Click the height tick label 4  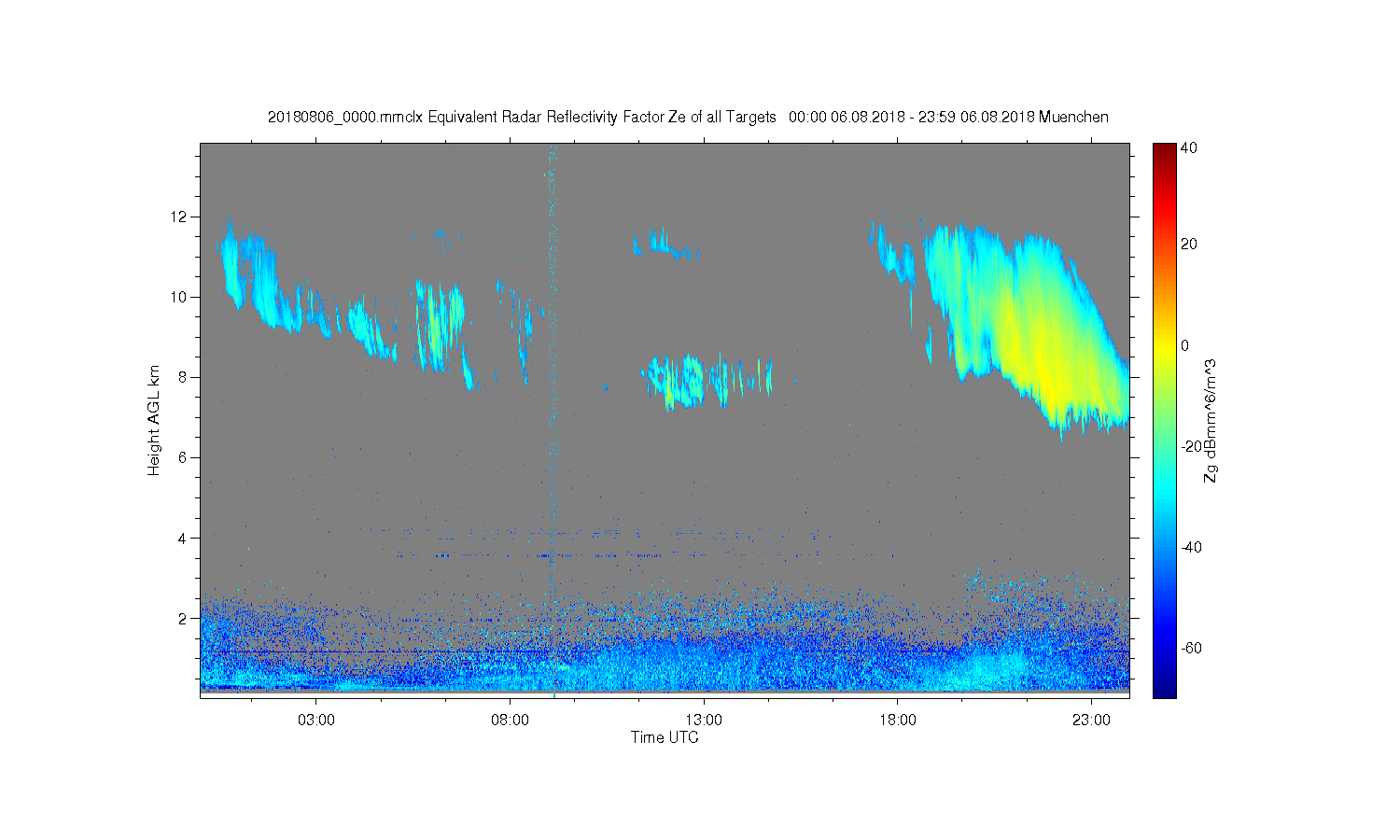tap(183, 538)
